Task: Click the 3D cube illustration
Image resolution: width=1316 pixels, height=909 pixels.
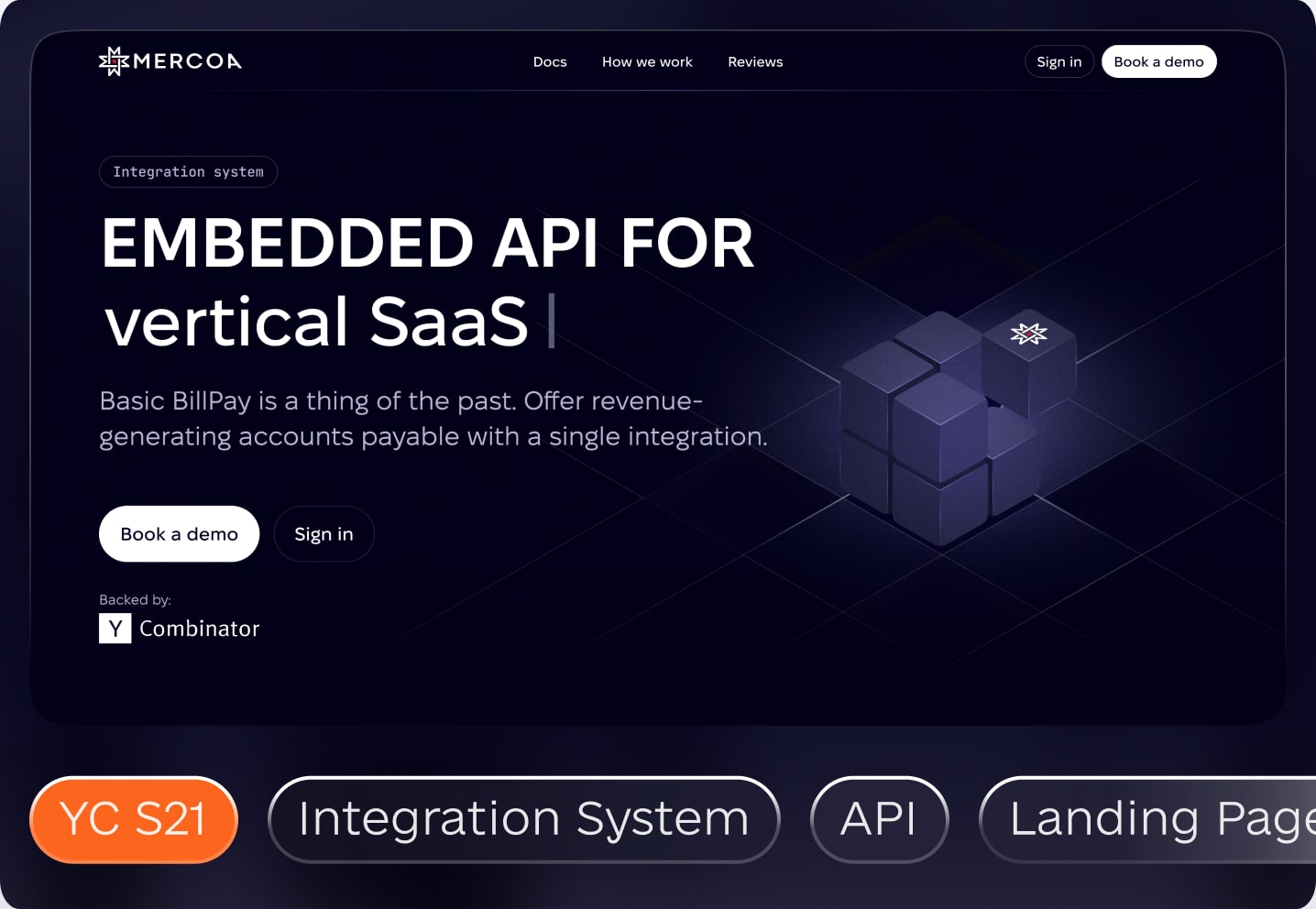Action: (x=958, y=426)
